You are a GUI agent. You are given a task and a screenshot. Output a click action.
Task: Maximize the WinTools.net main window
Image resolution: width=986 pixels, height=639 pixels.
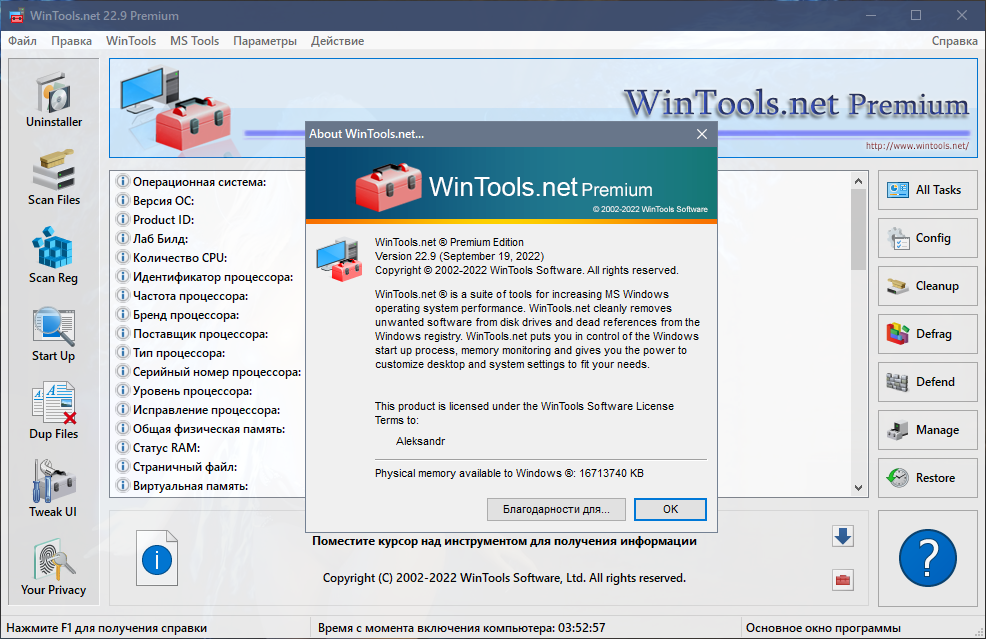point(916,15)
